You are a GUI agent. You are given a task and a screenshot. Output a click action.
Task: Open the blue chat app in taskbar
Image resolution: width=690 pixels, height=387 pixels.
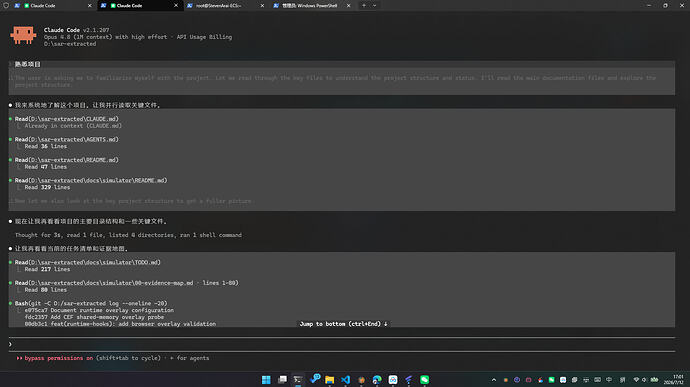pos(315,379)
